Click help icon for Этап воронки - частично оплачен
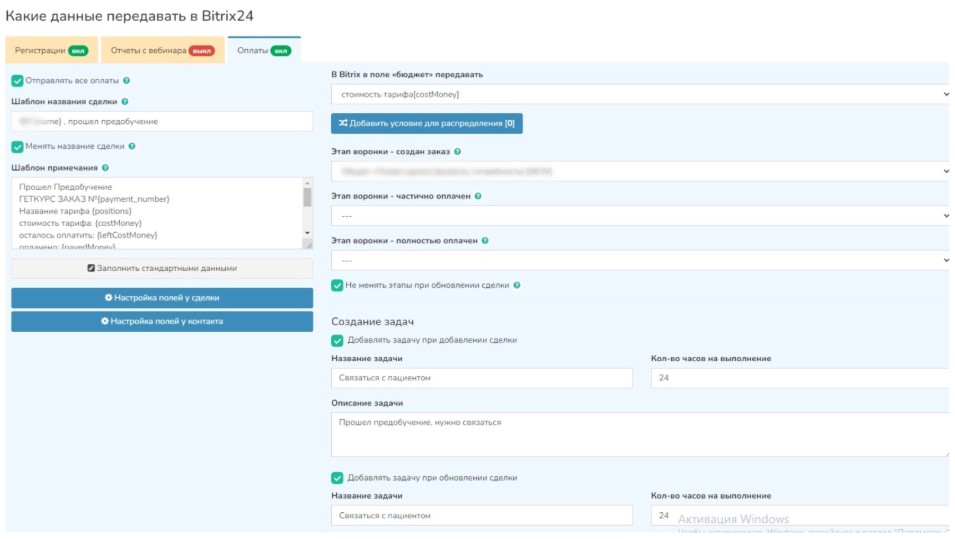The height and width of the screenshot is (539, 955). click(x=480, y=196)
